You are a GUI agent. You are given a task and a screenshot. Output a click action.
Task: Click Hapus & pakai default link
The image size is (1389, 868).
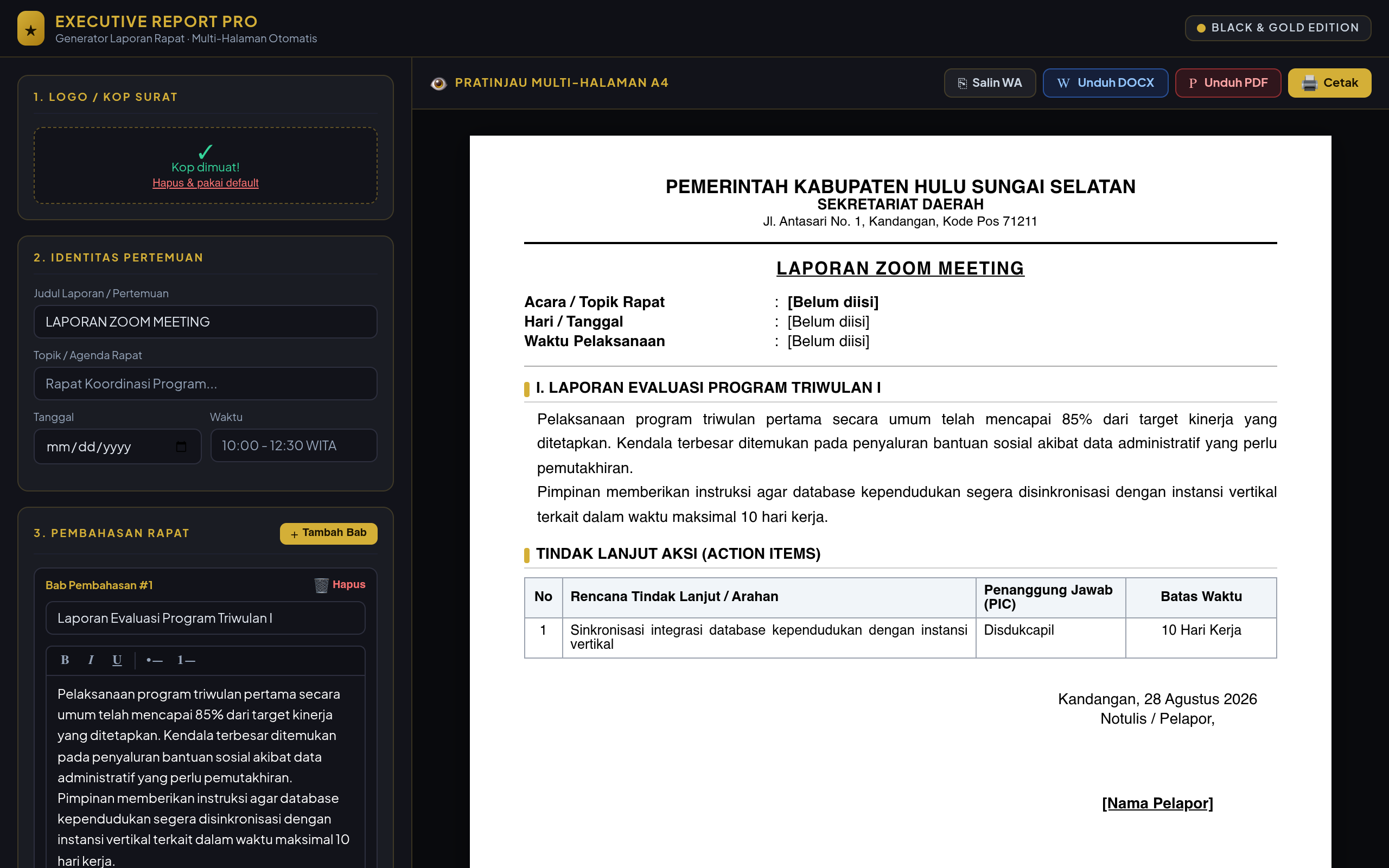point(206,183)
